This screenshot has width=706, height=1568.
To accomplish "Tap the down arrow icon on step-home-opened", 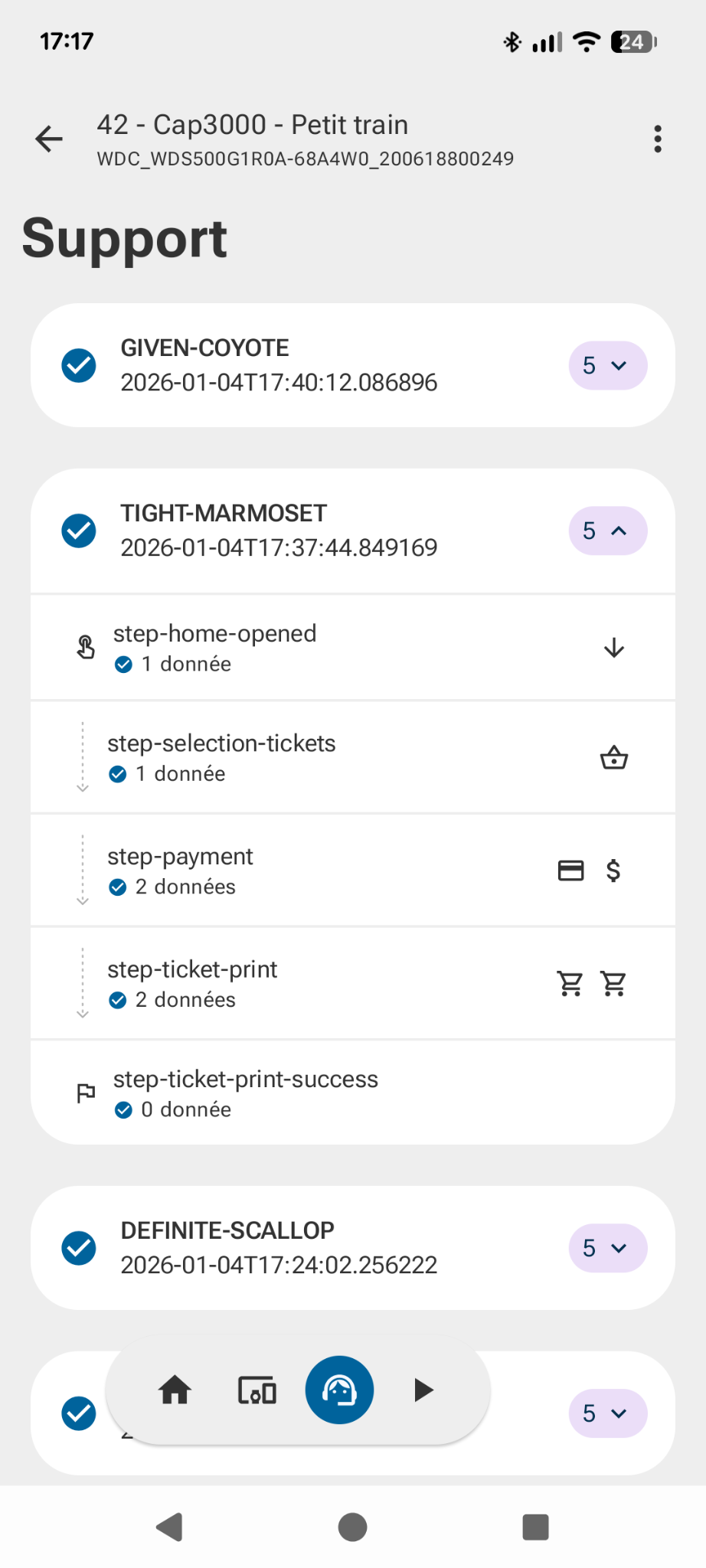I will click(613, 648).
